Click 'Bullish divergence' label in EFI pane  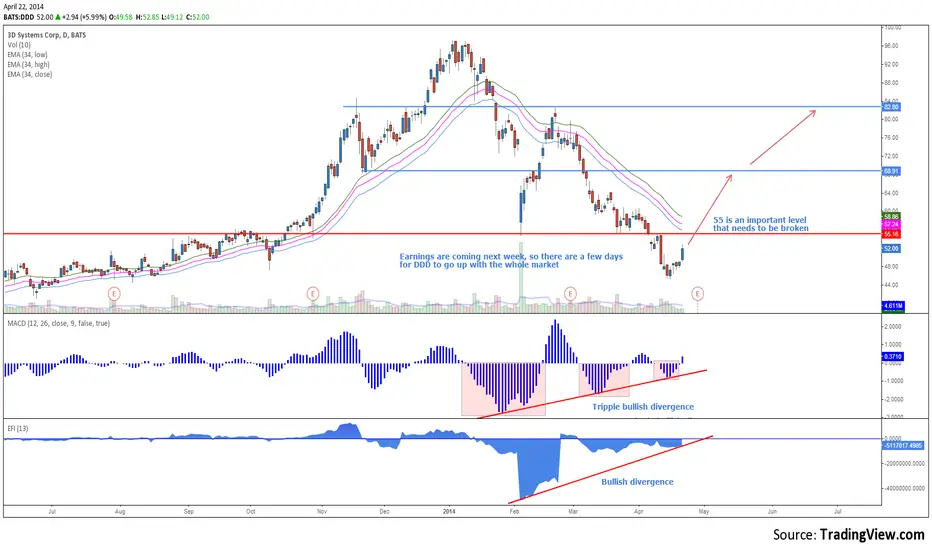[637, 482]
